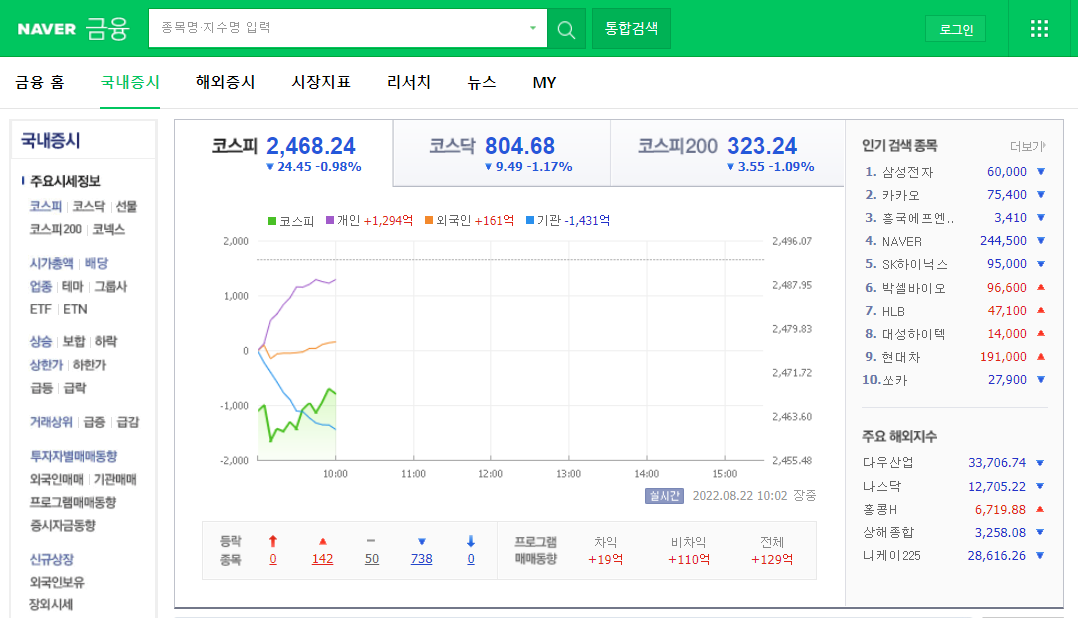Click the blue lower-limit arrow icon

(x=471, y=541)
